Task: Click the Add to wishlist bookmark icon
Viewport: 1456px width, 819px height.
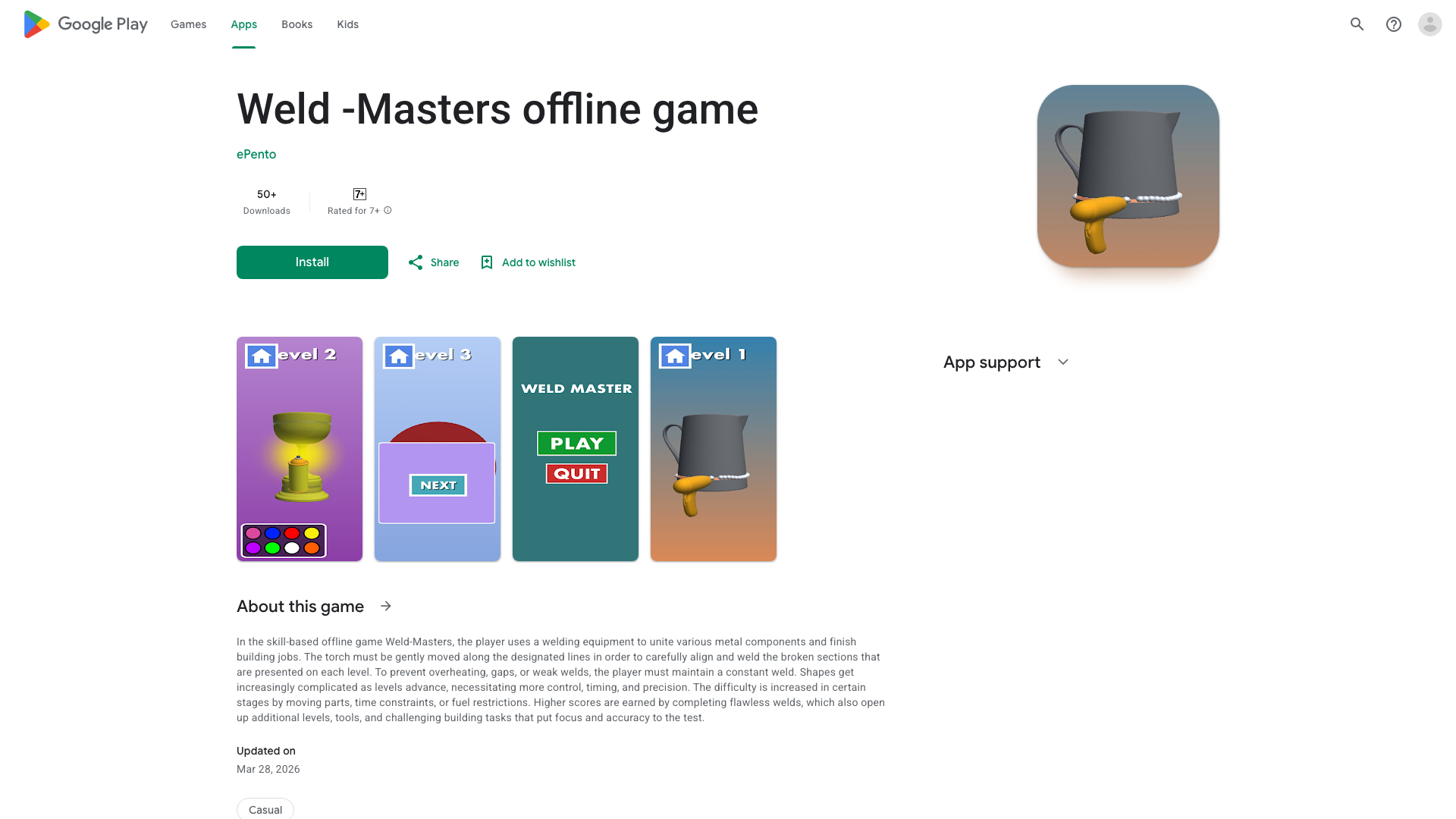Action: point(487,262)
